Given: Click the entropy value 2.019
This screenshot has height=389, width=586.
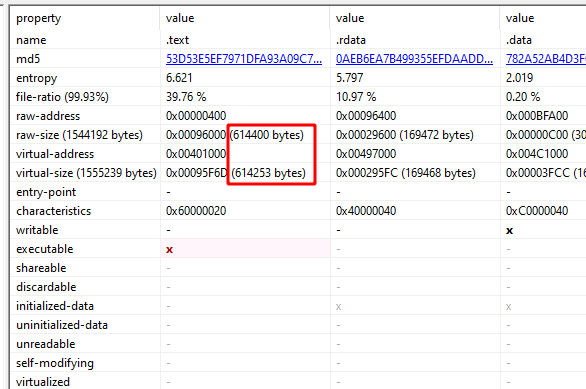Looking at the screenshot, I should 519,78.
